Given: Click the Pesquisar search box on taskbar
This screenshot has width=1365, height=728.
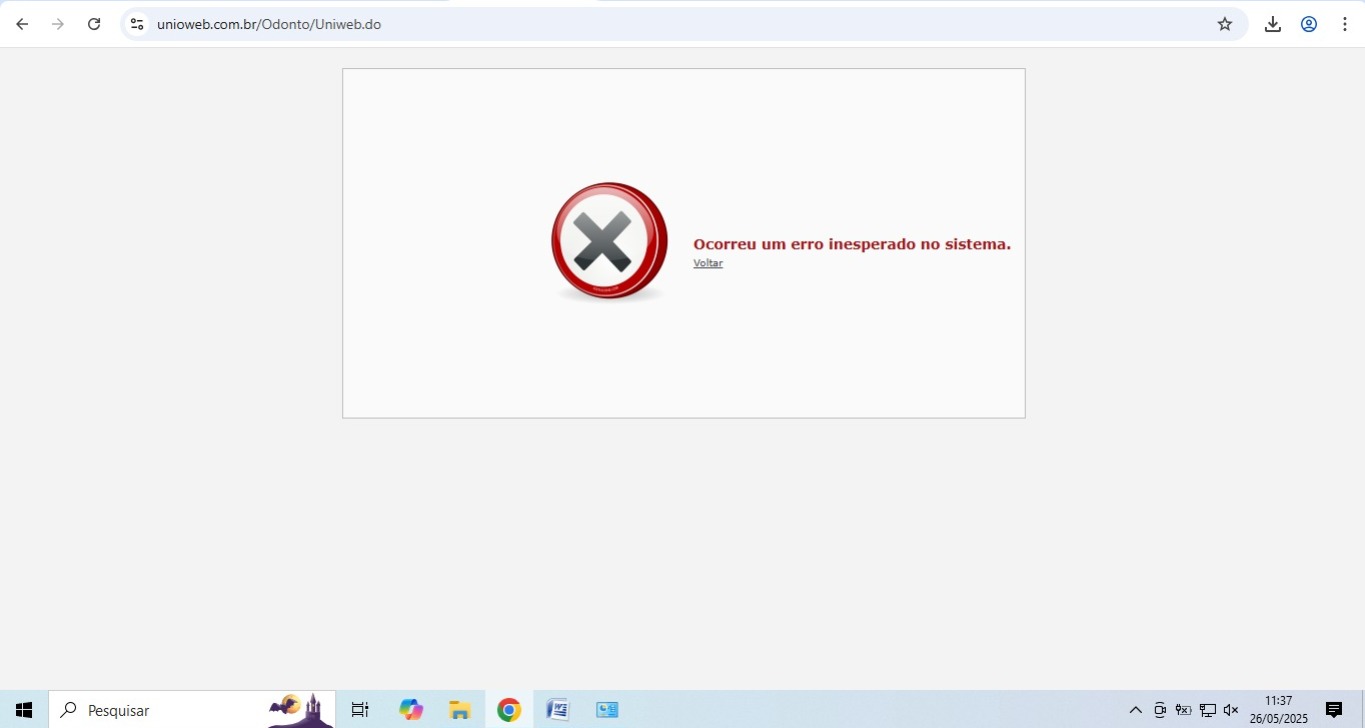Looking at the screenshot, I should (192, 710).
